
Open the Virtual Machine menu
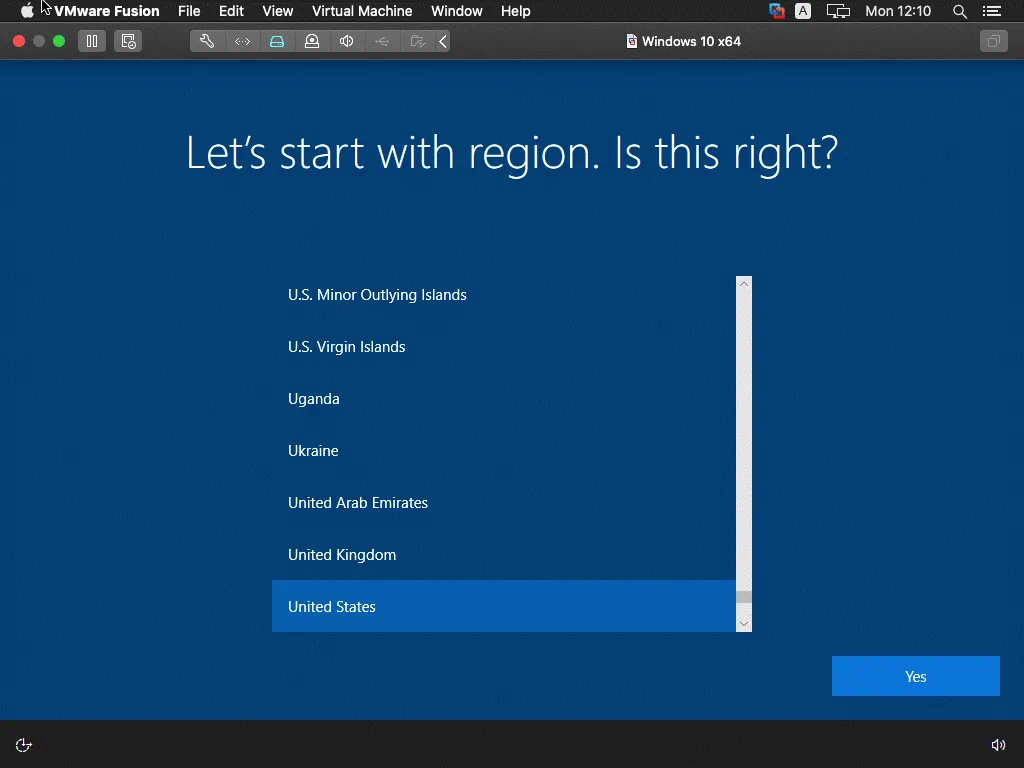[x=362, y=11]
